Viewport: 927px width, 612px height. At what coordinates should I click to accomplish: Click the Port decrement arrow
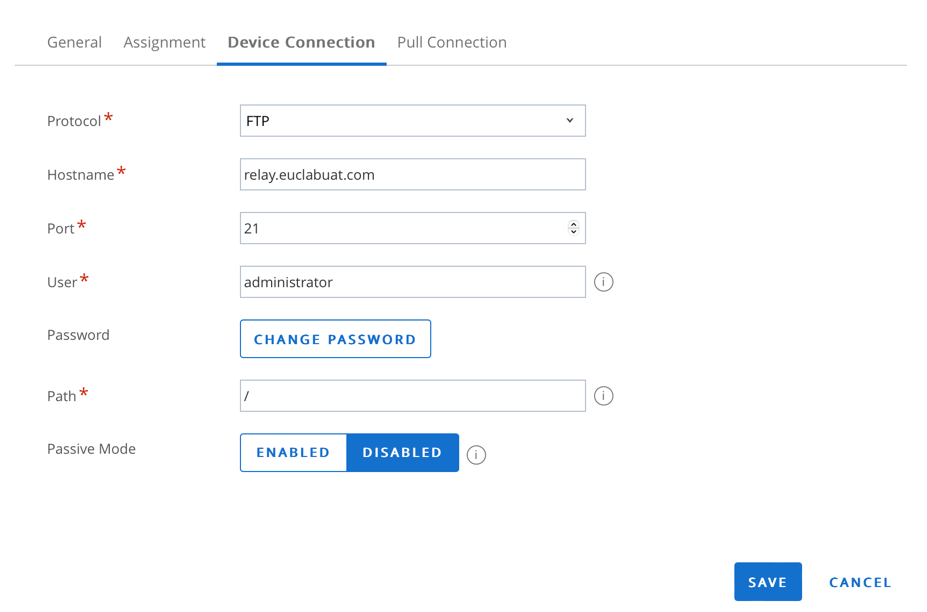(x=573, y=232)
